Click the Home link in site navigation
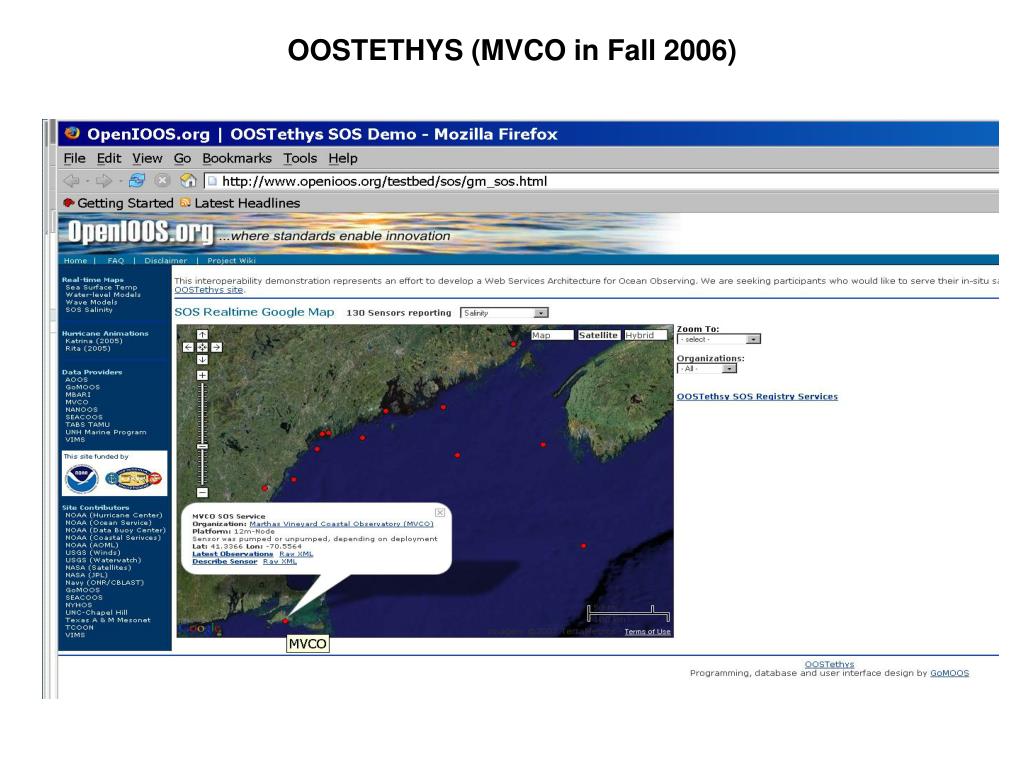Screen dimensions: 1024x768 [x=75, y=261]
